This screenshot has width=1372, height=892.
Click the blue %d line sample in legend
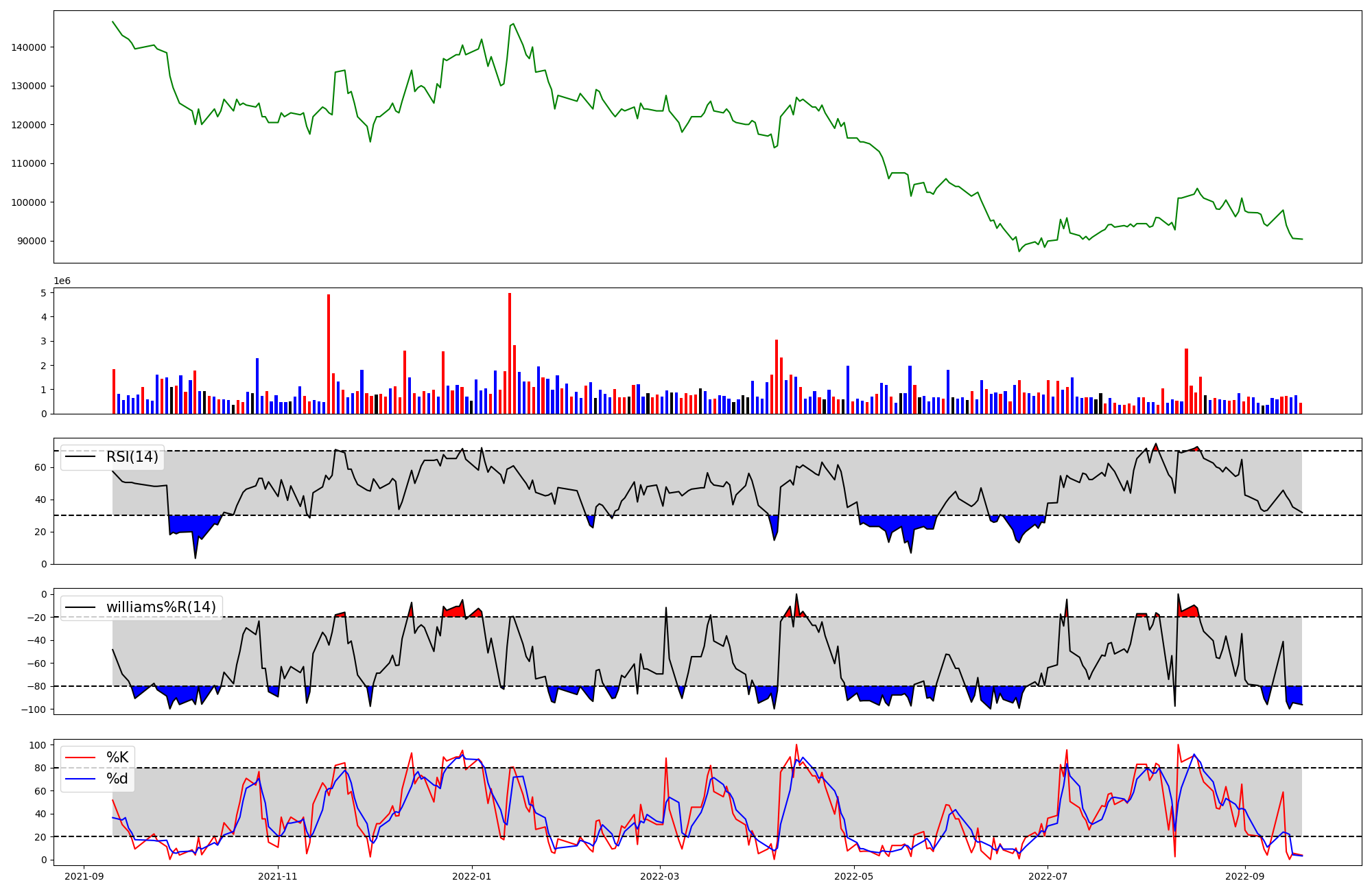[80, 779]
